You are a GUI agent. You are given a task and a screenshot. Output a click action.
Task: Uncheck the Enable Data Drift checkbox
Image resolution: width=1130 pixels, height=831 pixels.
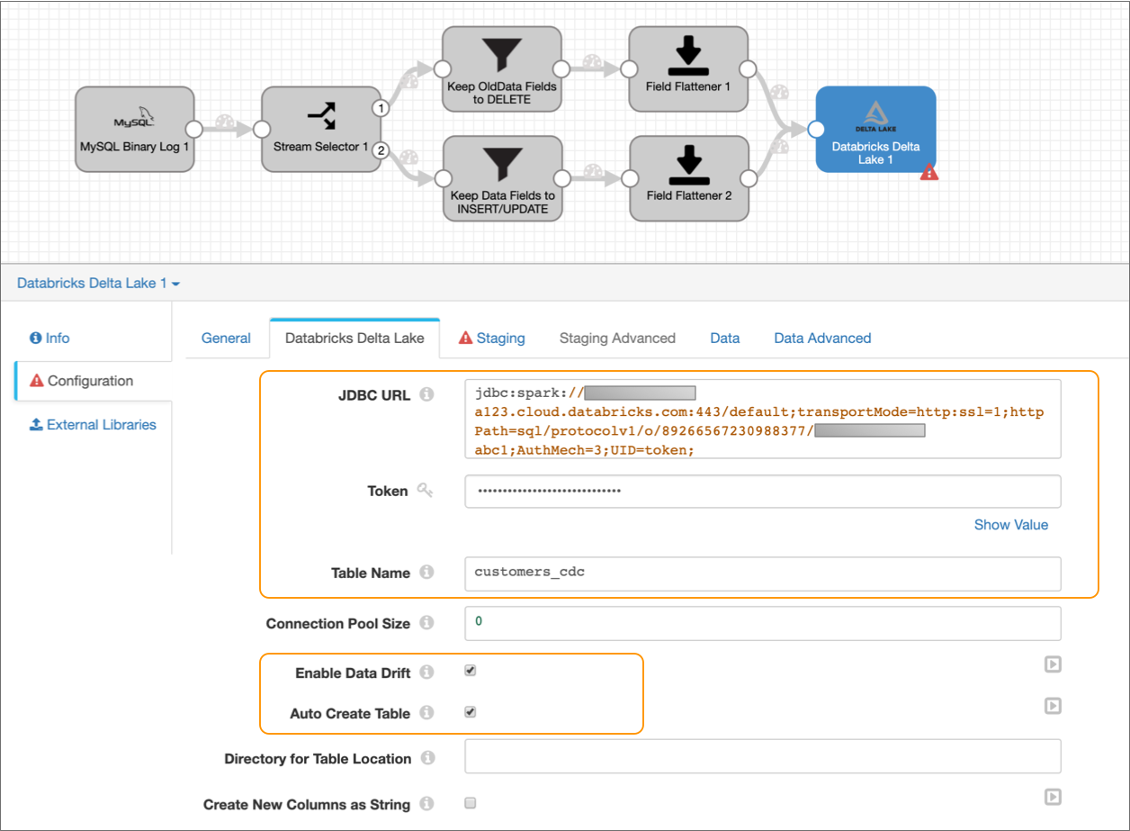[x=470, y=671]
